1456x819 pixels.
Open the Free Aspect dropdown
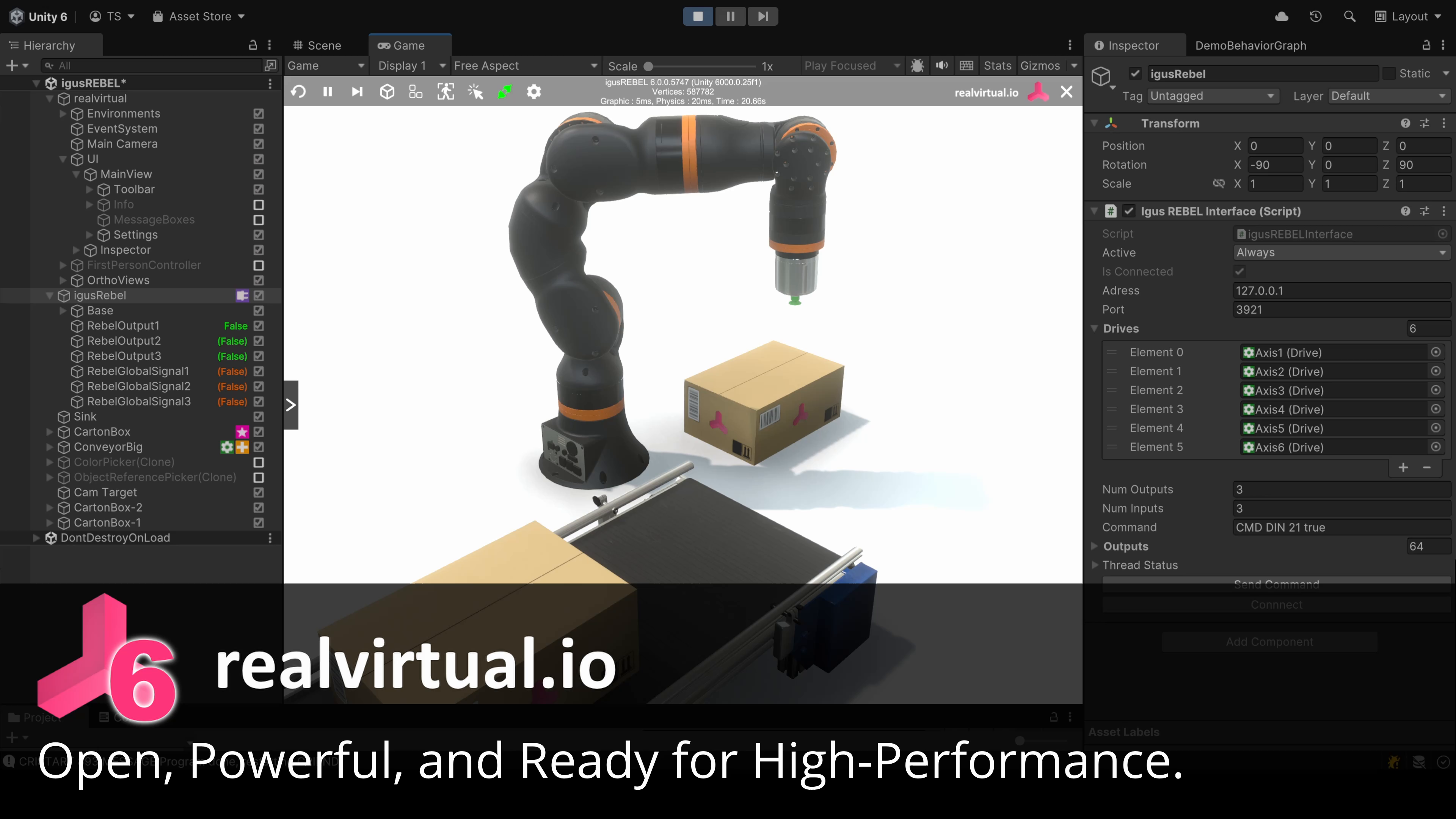pos(526,66)
